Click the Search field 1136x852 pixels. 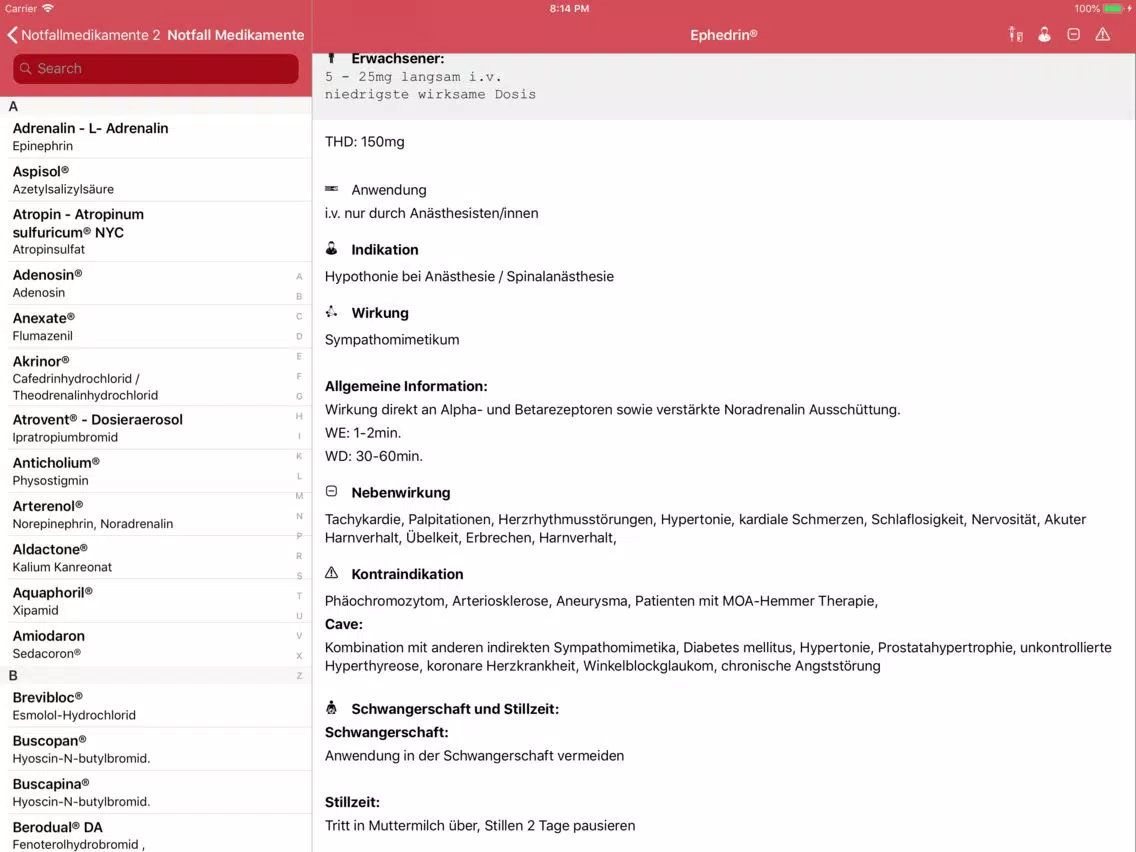point(156,69)
